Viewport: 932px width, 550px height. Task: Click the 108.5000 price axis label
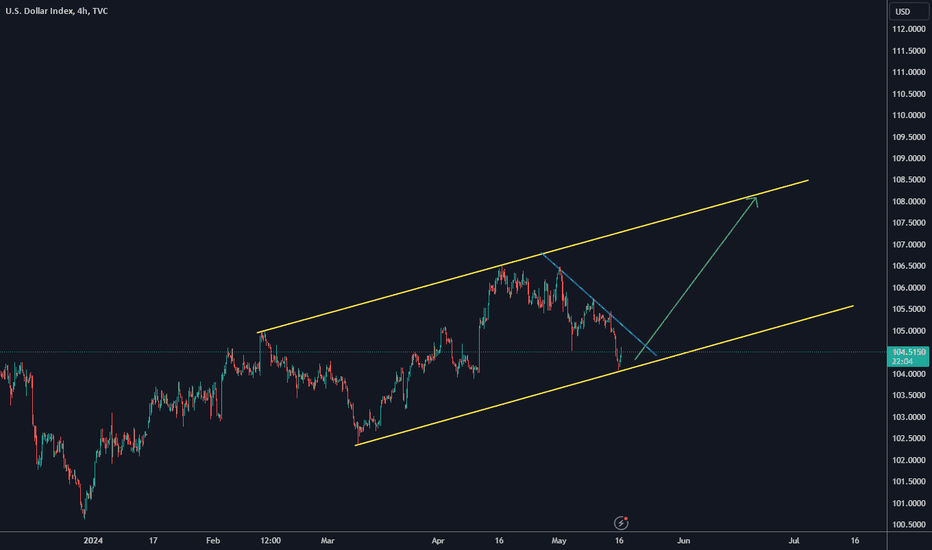pos(909,180)
